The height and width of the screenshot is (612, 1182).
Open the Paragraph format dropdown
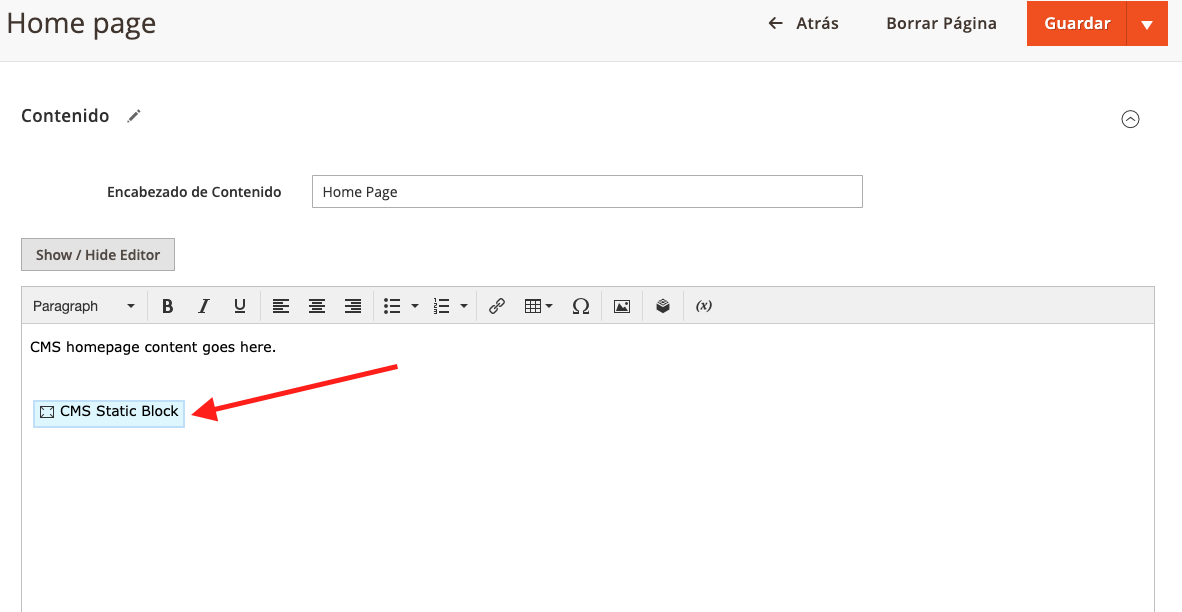tap(84, 306)
